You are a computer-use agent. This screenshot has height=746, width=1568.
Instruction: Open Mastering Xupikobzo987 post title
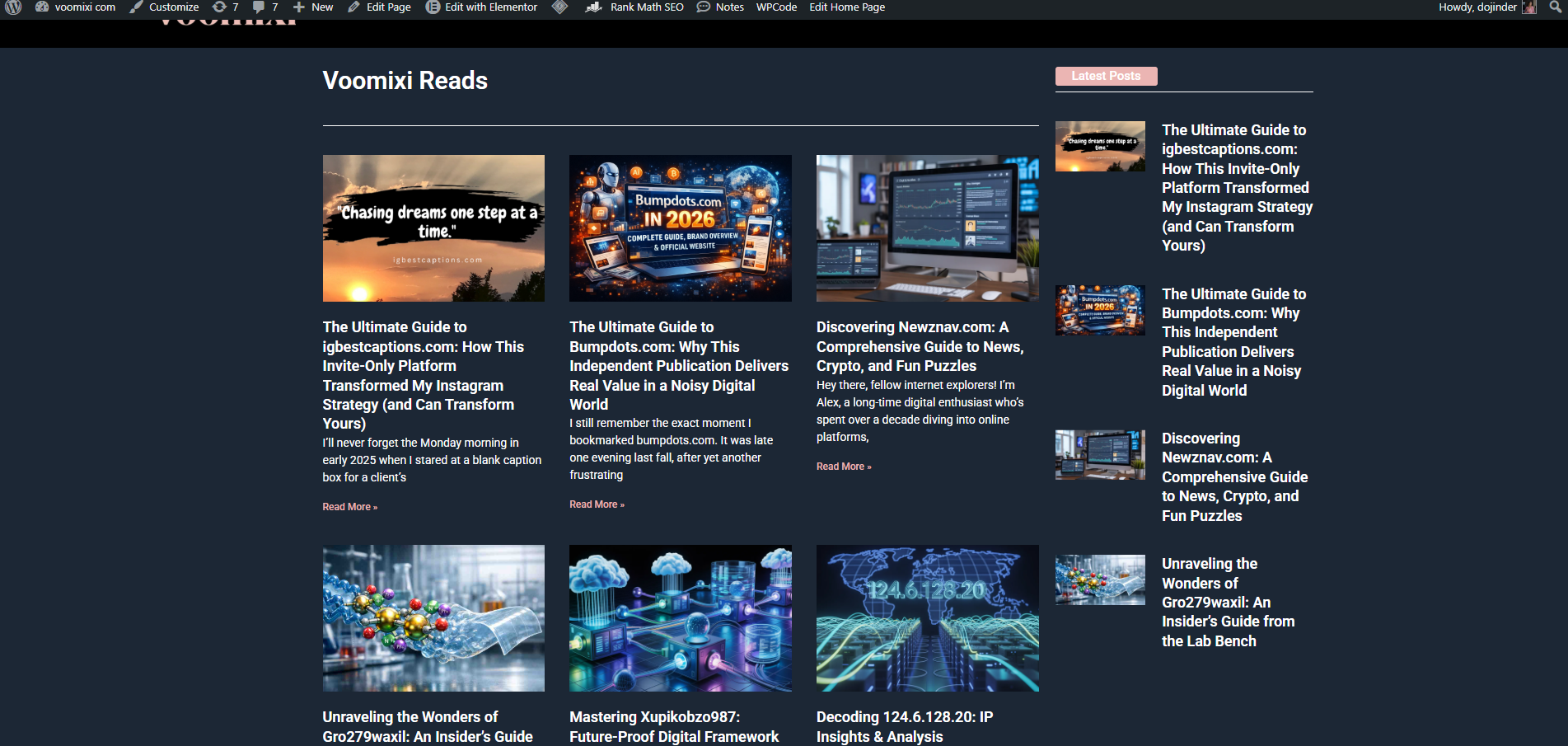coord(674,727)
